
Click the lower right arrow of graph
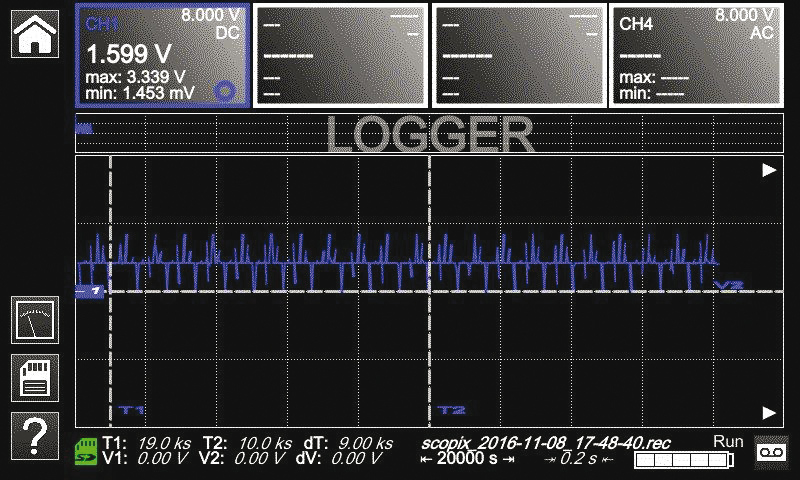(x=768, y=412)
